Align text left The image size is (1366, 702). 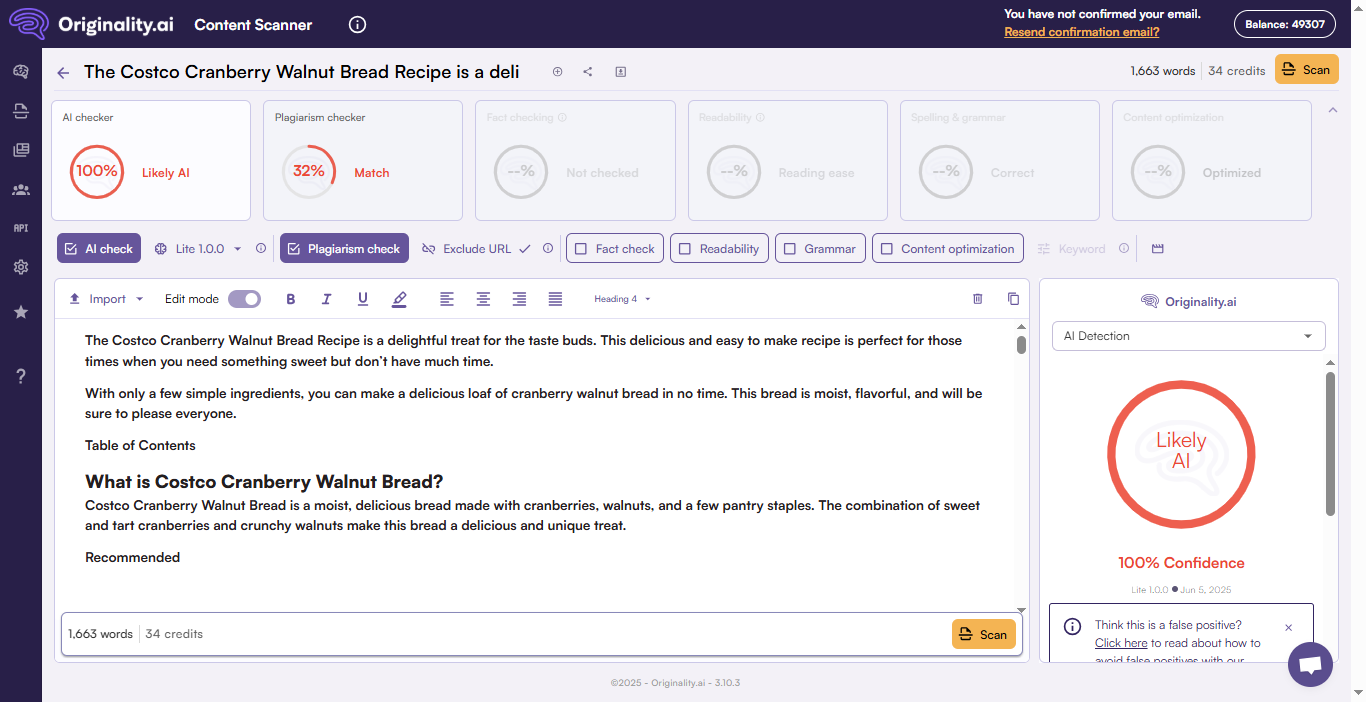point(447,299)
